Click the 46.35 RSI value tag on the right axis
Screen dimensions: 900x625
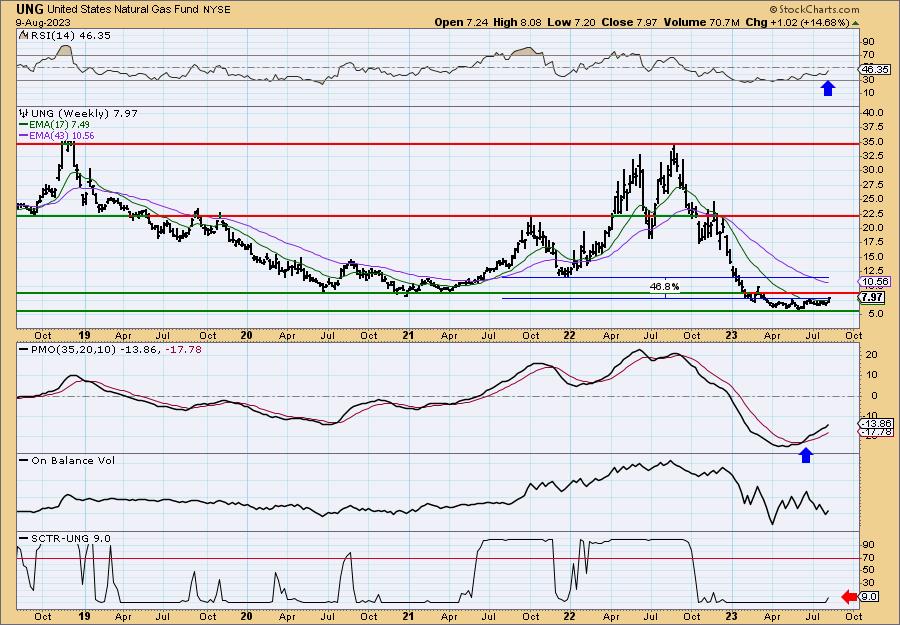point(872,70)
